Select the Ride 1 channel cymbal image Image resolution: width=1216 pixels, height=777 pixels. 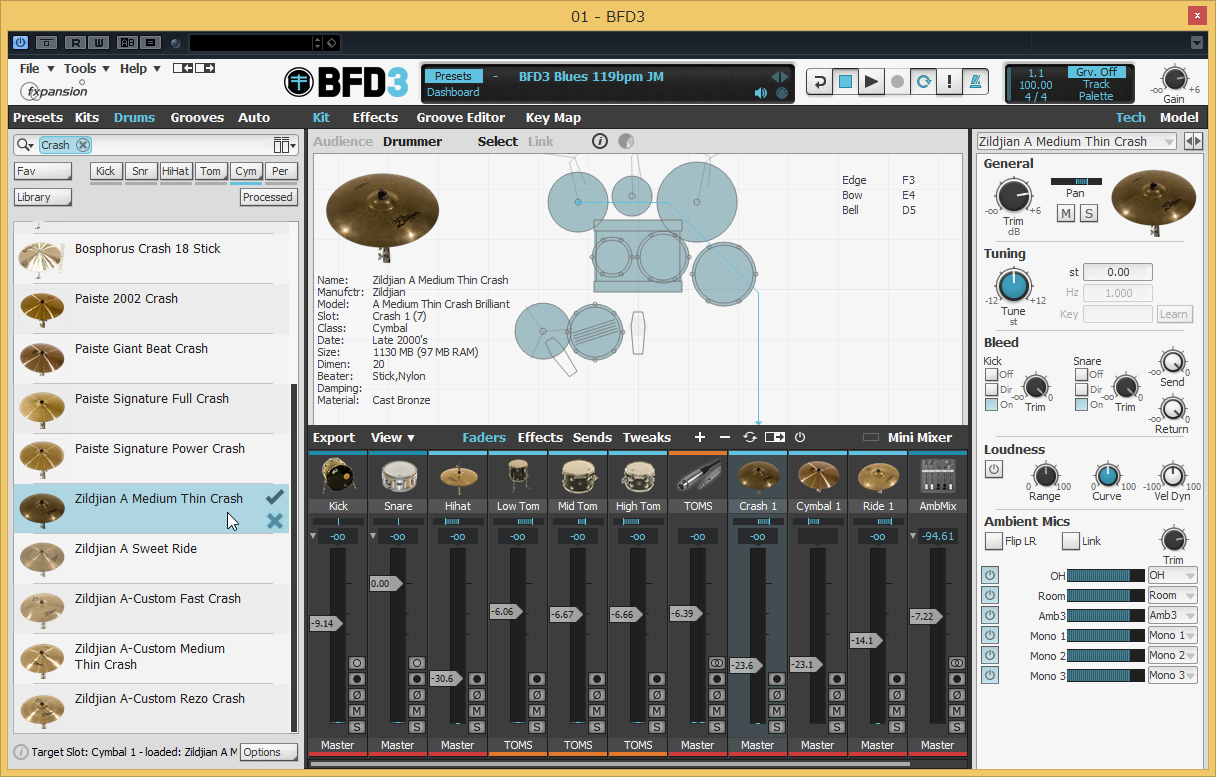pos(878,476)
